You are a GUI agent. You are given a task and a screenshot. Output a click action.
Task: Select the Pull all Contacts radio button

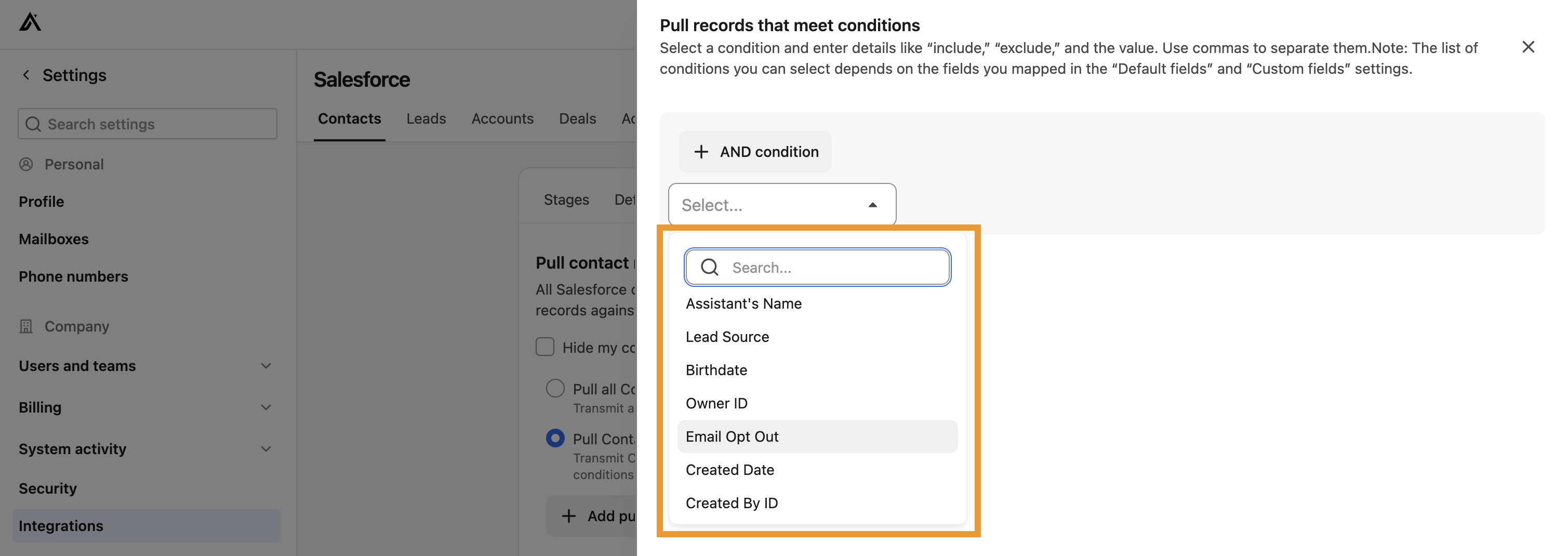pyautogui.click(x=554, y=388)
